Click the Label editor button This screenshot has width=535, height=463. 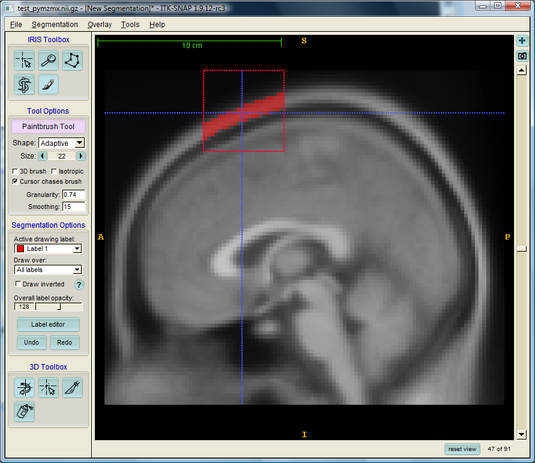tap(48, 324)
